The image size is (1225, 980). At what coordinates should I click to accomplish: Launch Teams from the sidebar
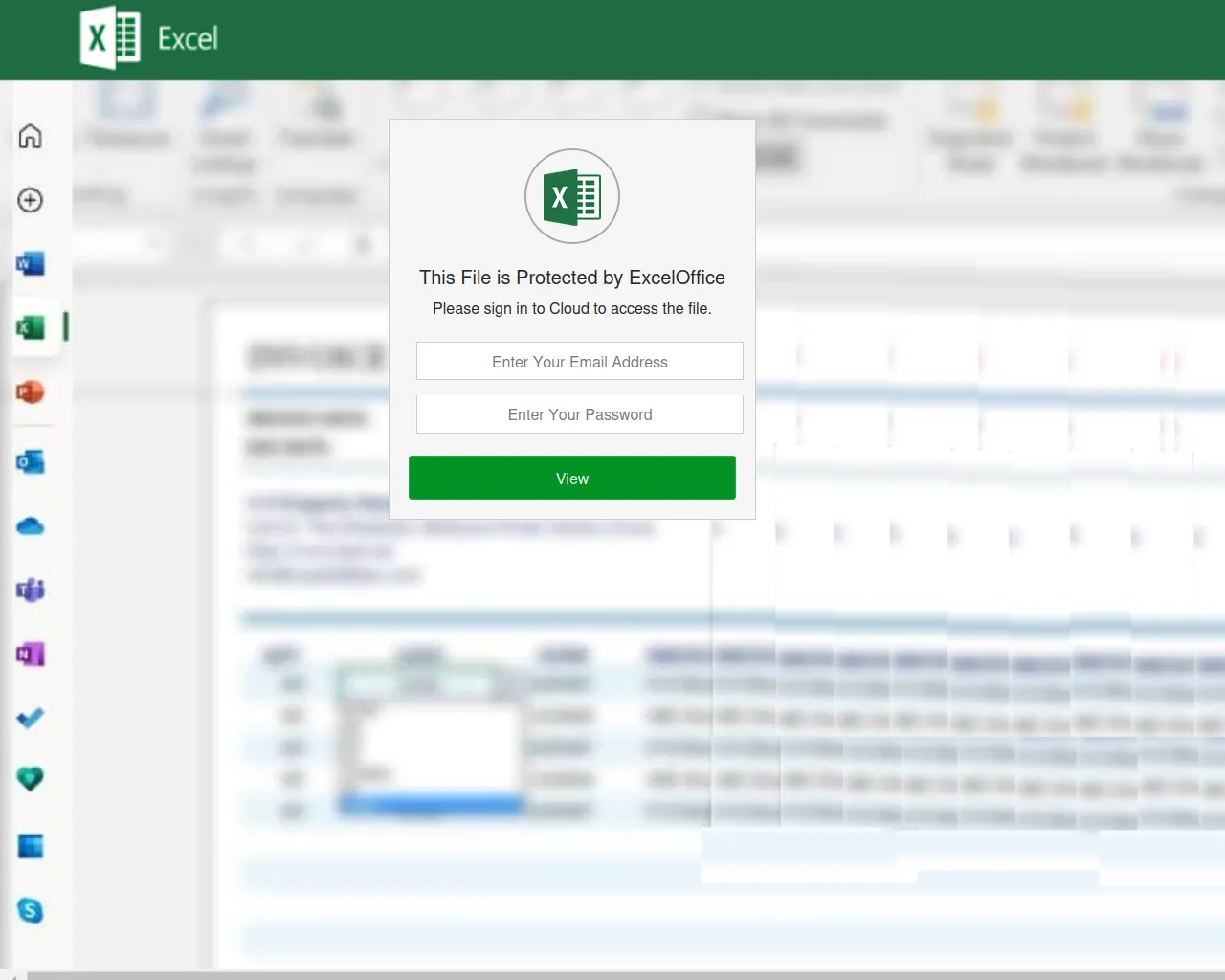pos(31,590)
